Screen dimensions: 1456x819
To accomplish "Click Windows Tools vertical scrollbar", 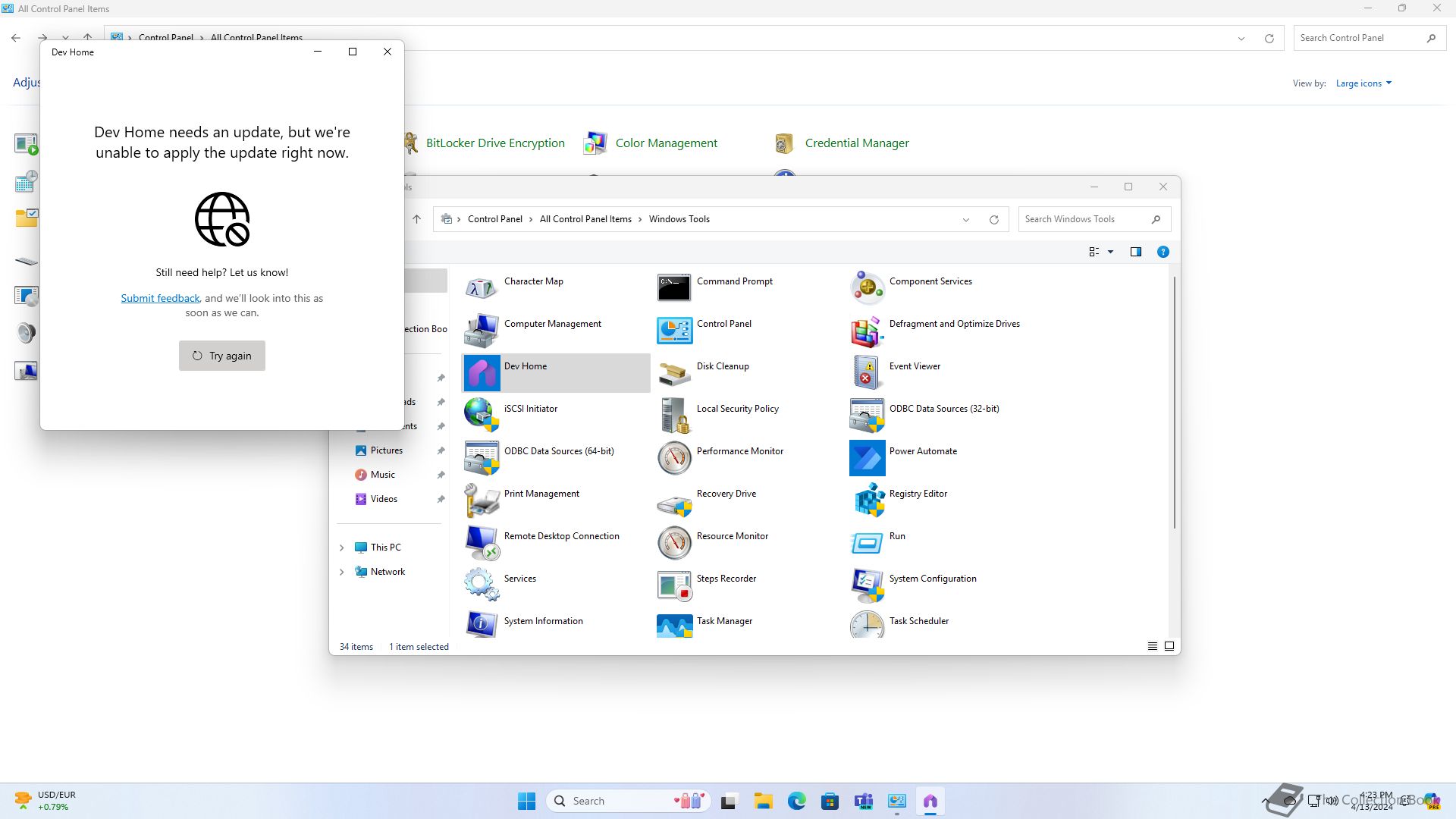I will coord(1175,403).
